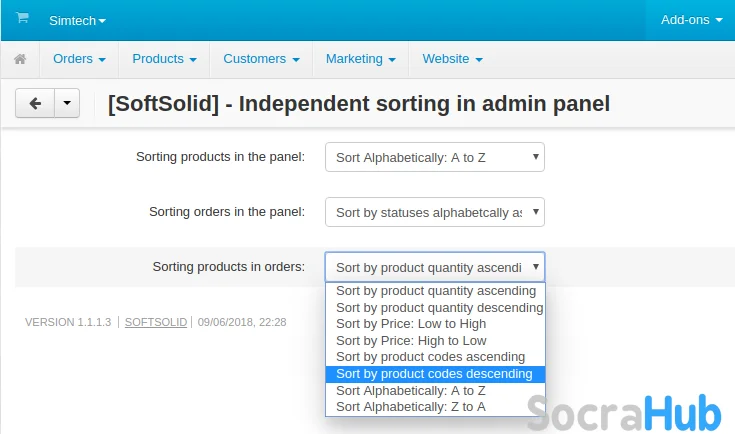
Task: Open the Website menu
Action: 452,59
